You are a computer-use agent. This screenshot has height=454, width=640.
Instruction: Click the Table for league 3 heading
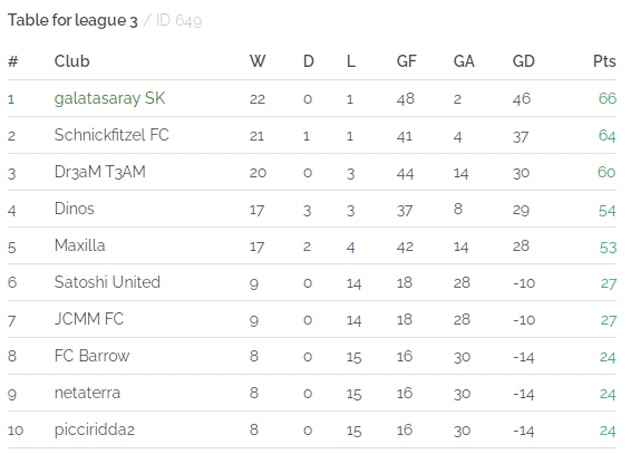(x=73, y=20)
